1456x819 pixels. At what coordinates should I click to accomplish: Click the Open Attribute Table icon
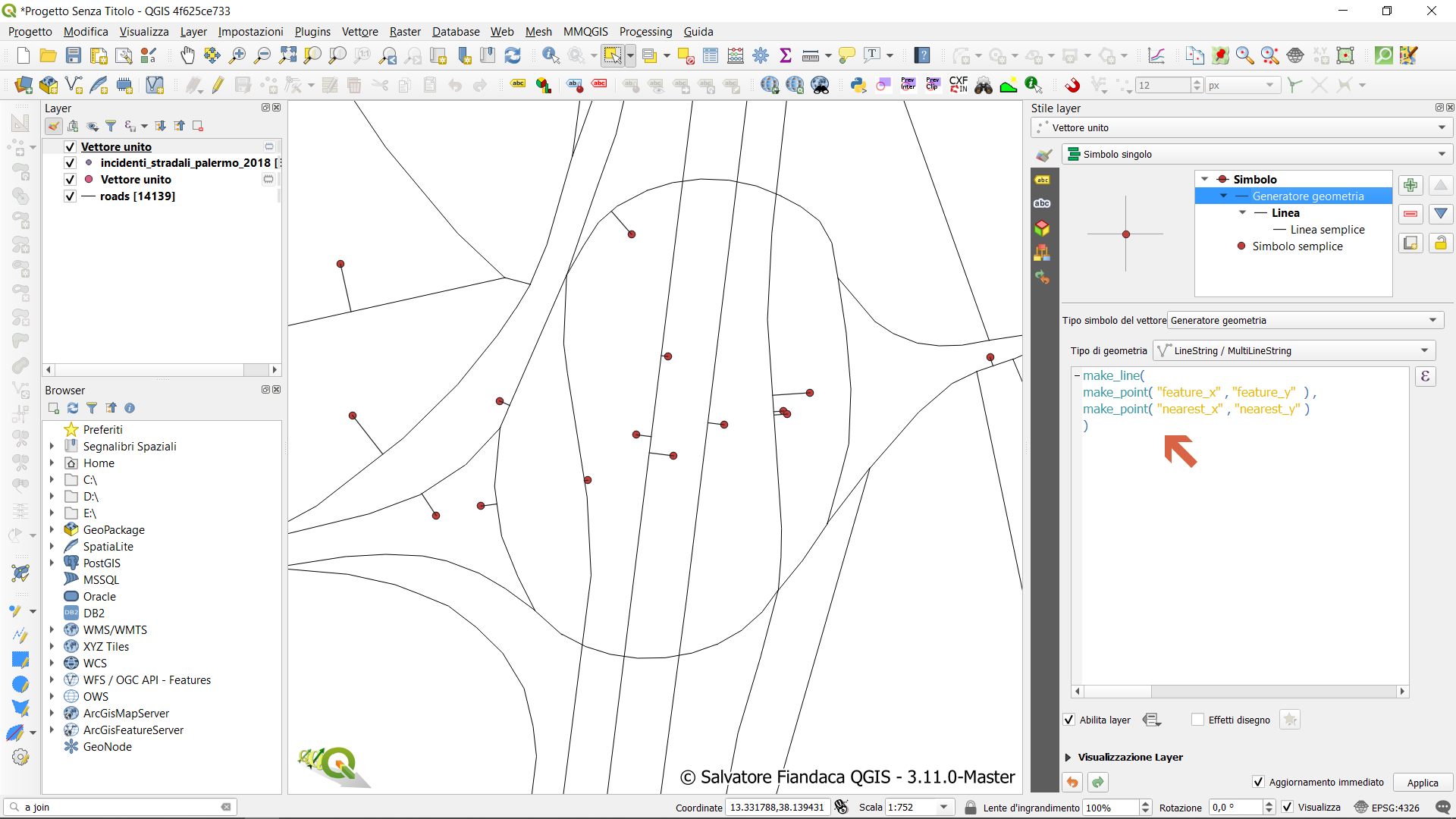pos(711,55)
